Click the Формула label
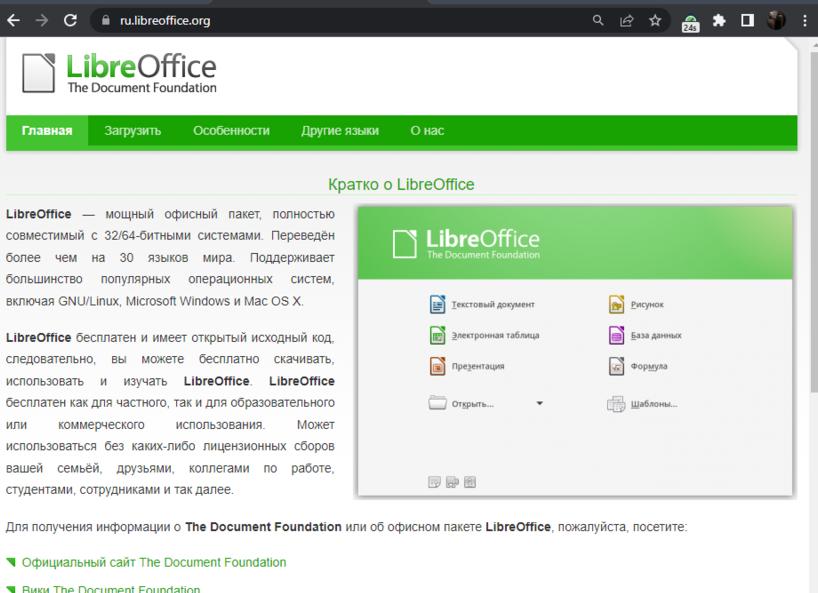 [x=648, y=366]
